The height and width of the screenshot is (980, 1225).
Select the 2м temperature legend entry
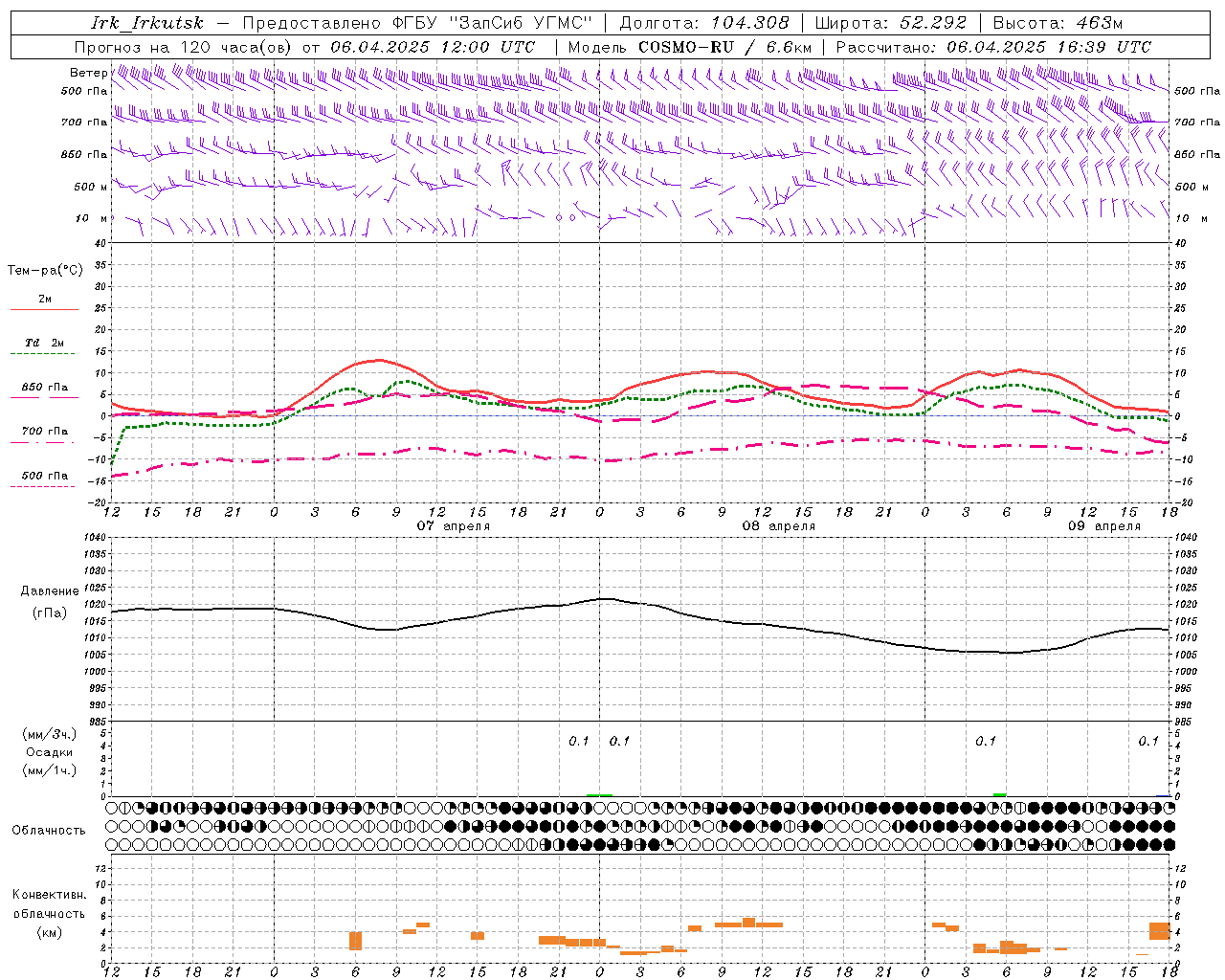point(45,300)
